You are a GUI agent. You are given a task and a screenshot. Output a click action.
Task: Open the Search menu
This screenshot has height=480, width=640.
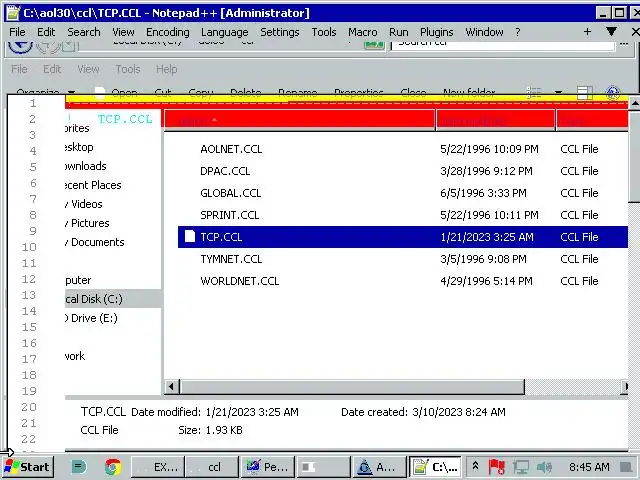84,32
